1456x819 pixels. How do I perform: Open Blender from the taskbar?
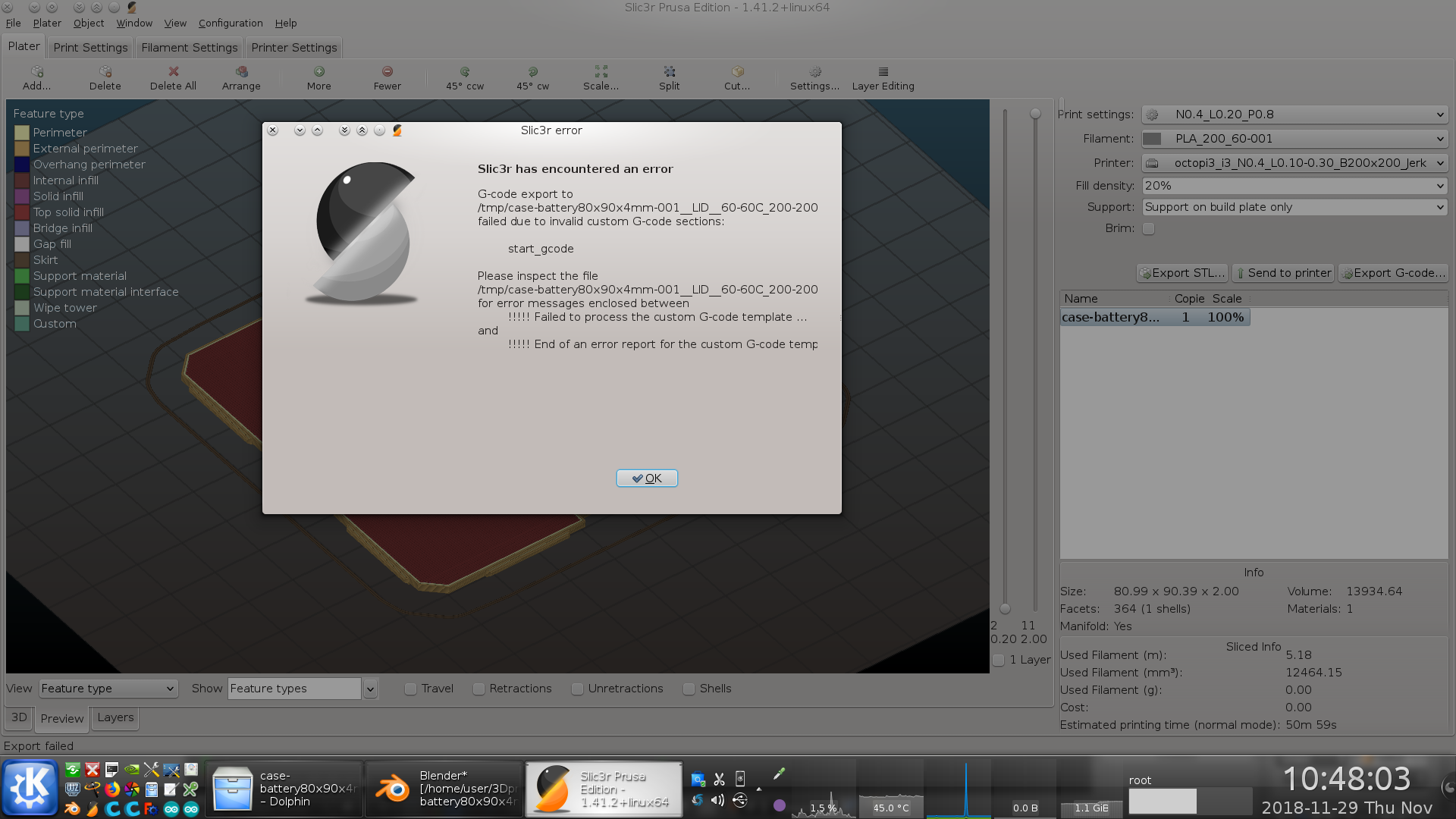click(444, 789)
